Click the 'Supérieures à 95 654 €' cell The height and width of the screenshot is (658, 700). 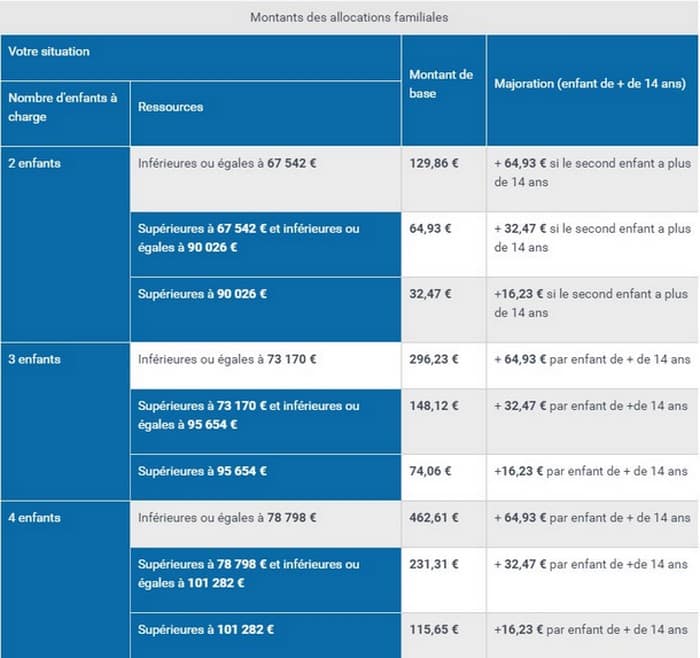click(x=266, y=477)
